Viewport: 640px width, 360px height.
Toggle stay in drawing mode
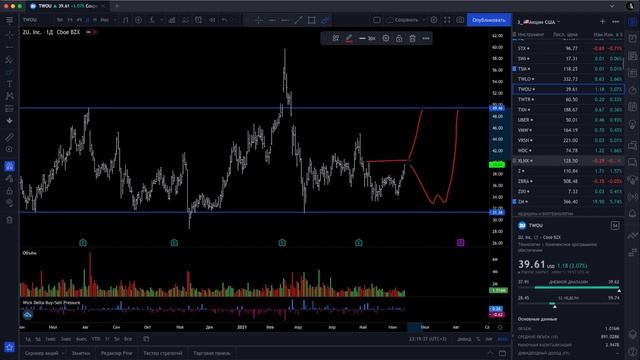9,178
